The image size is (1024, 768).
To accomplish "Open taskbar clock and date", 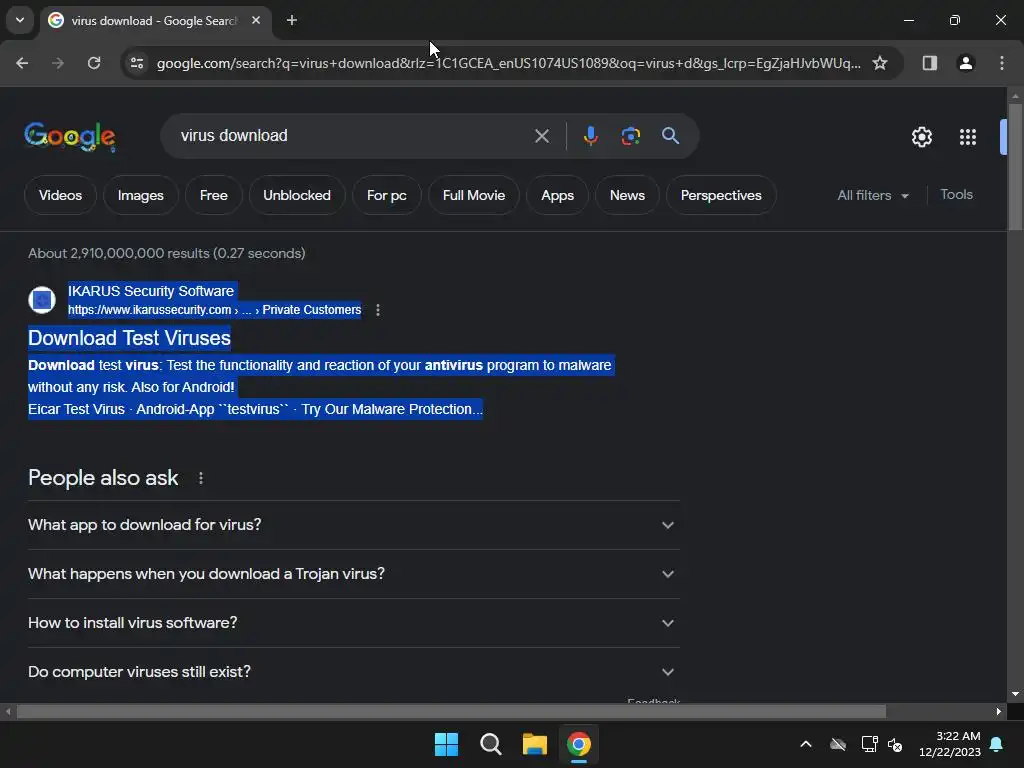I will 950,744.
